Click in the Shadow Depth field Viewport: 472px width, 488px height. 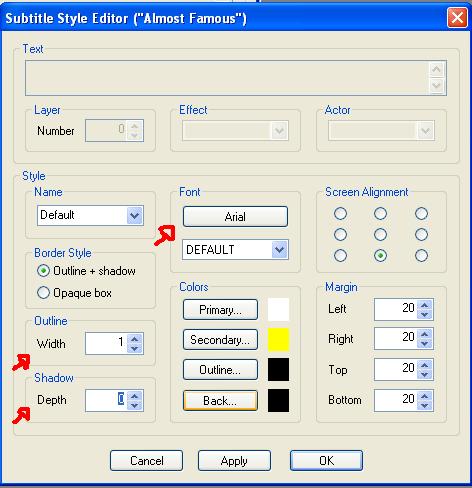click(107, 400)
